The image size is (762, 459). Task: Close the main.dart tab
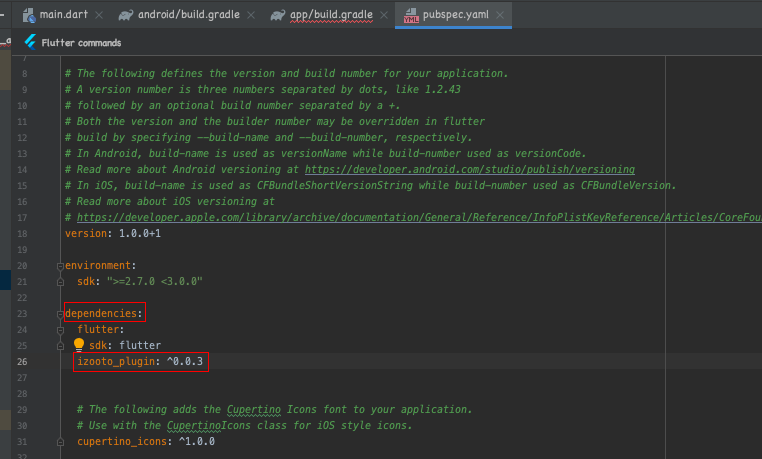[x=99, y=15]
